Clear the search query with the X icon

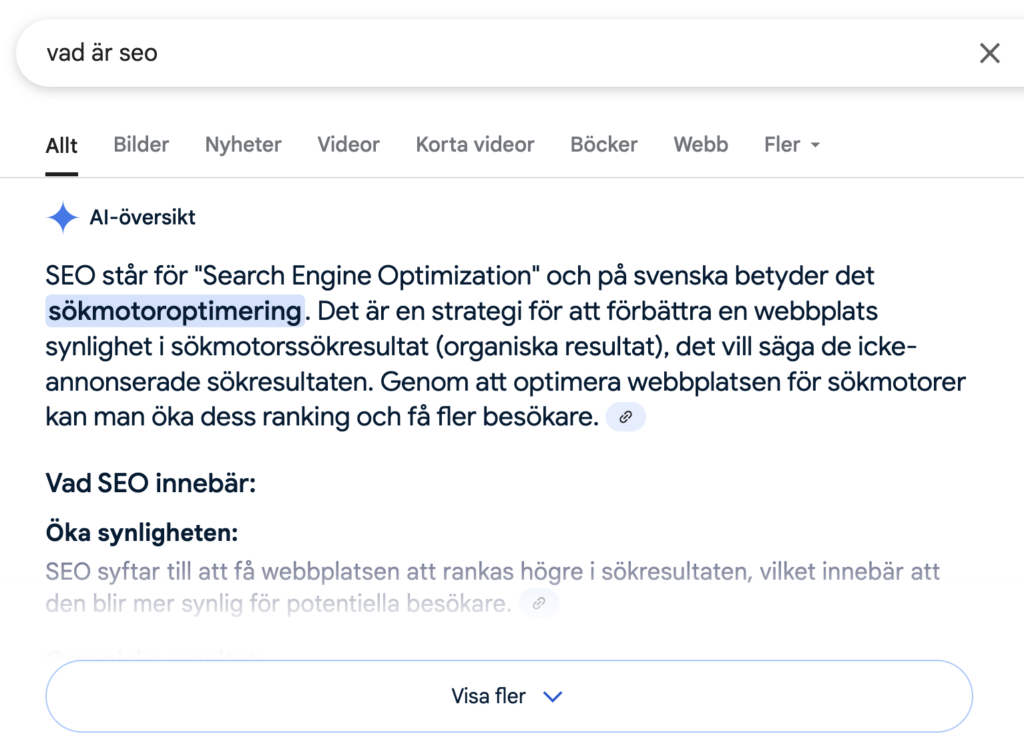(989, 53)
